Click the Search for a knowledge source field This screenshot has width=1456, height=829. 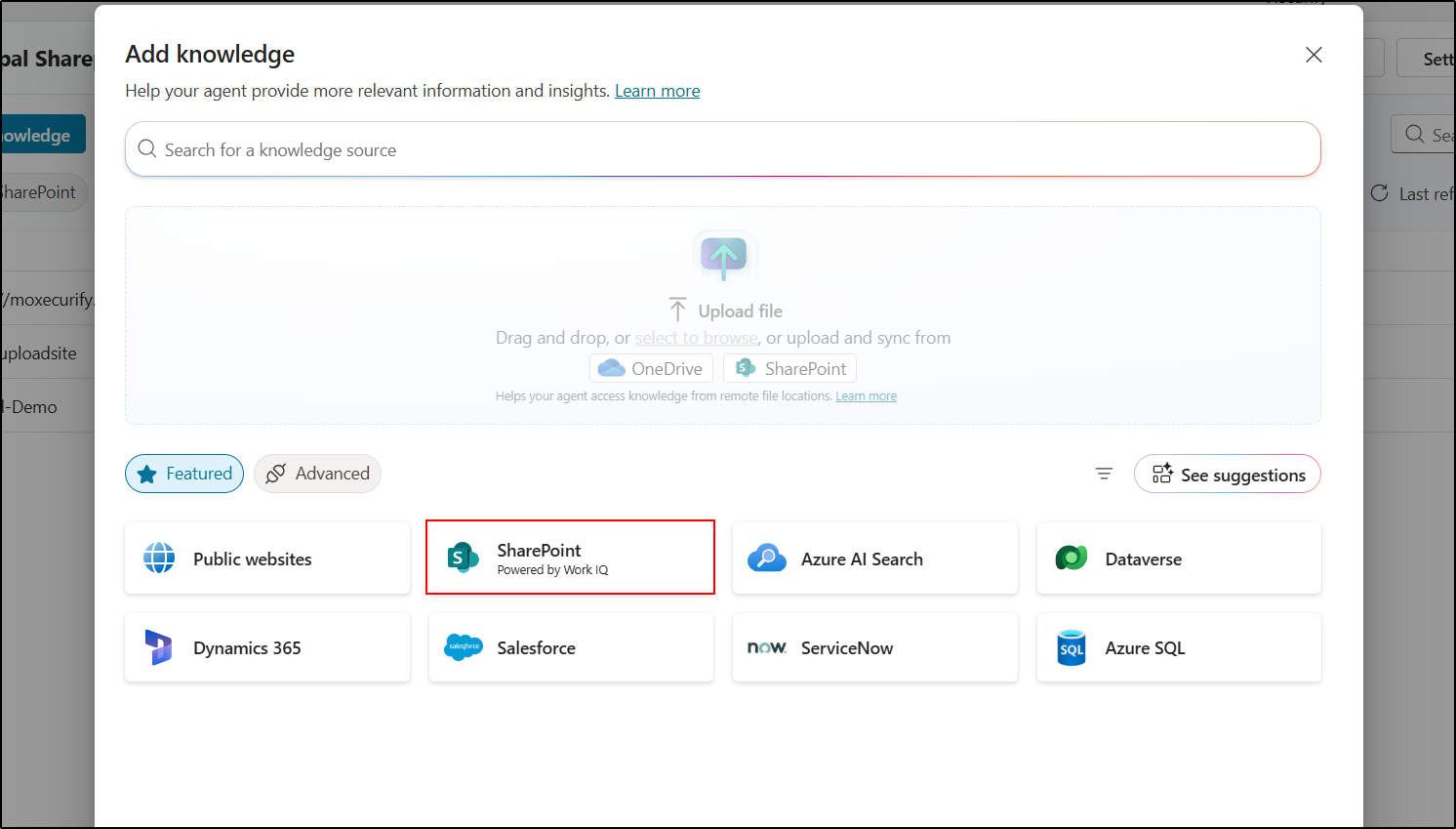tap(723, 149)
